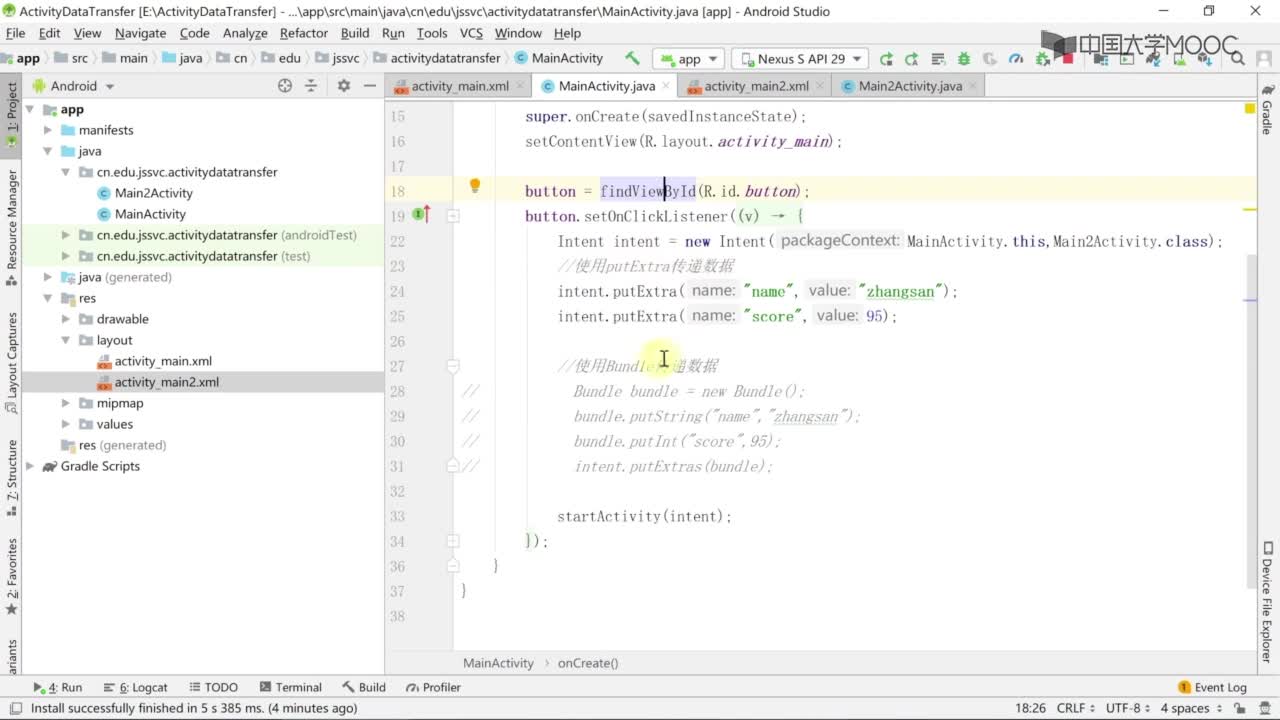This screenshot has width=1280, height=720.
Task: Open the Nexus S API 29 device dropdown
Action: [800, 59]
